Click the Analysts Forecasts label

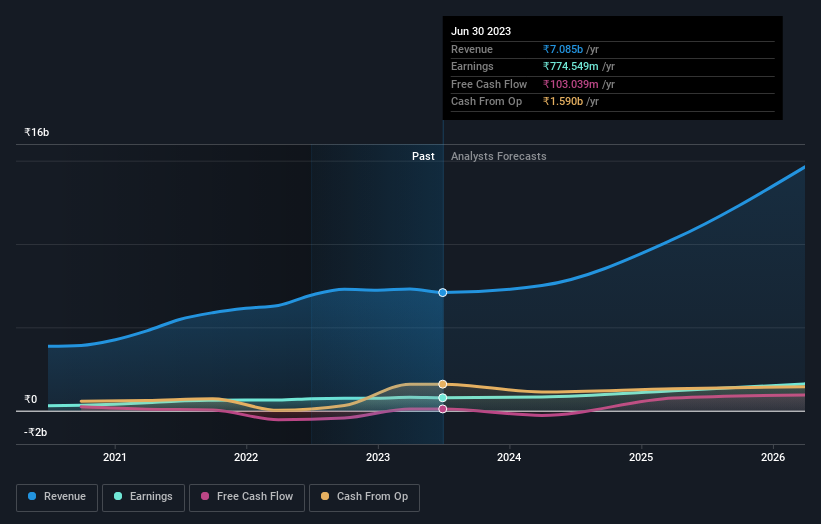click(x=498, y=156)
